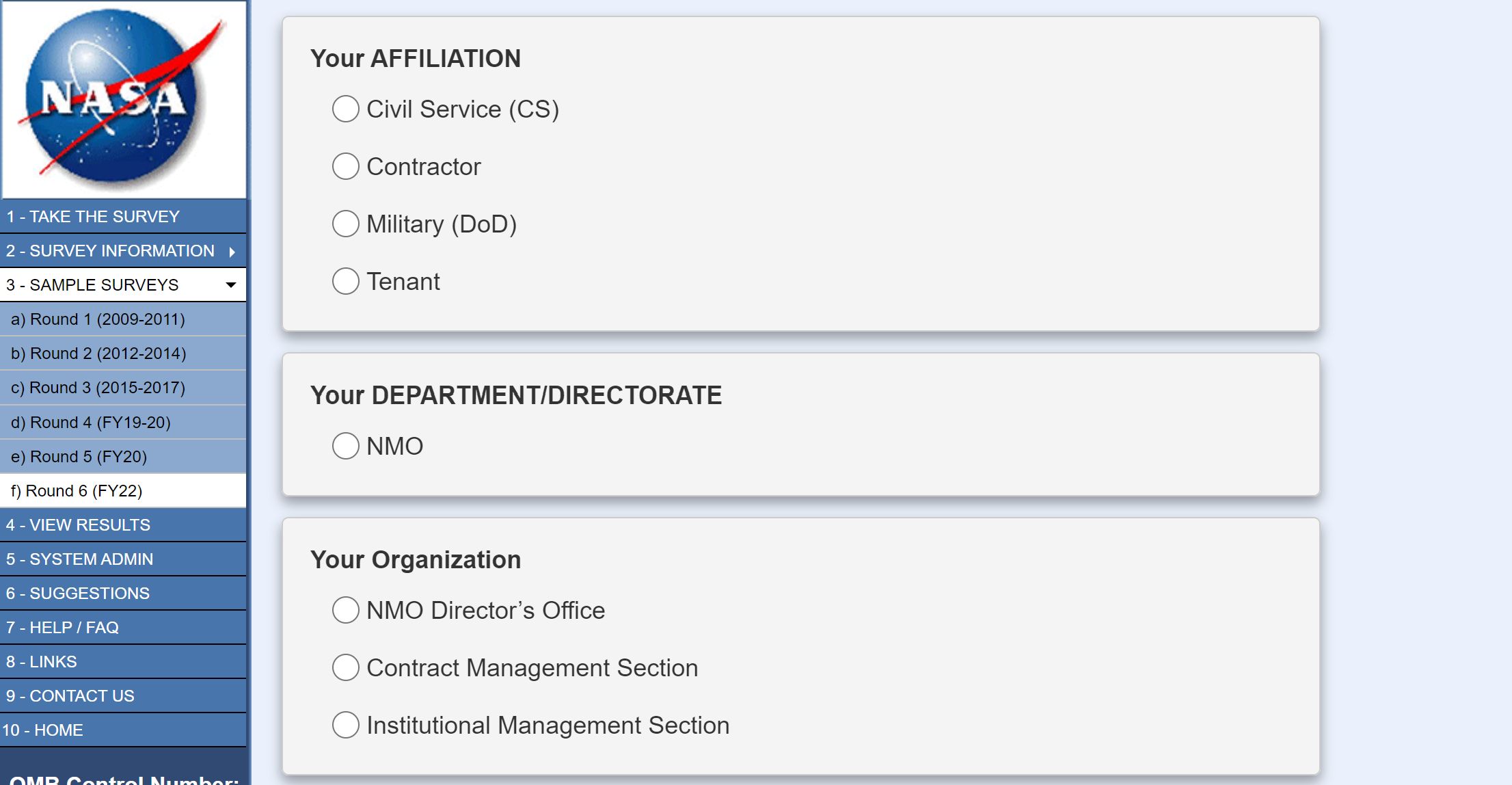Expand the Survey Information submenu arrow
This screenshot has height=785, width=1512.
(x=232, y=252)
